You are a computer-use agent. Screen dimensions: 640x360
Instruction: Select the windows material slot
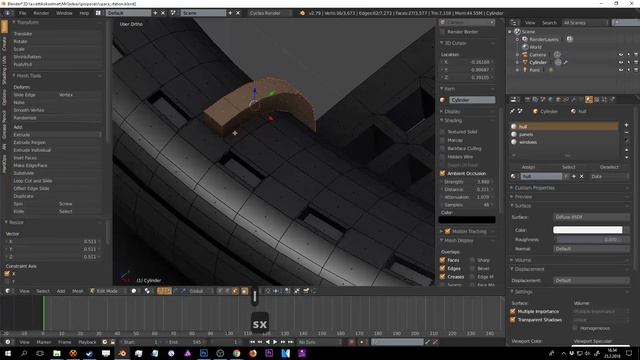pos(565,142)
